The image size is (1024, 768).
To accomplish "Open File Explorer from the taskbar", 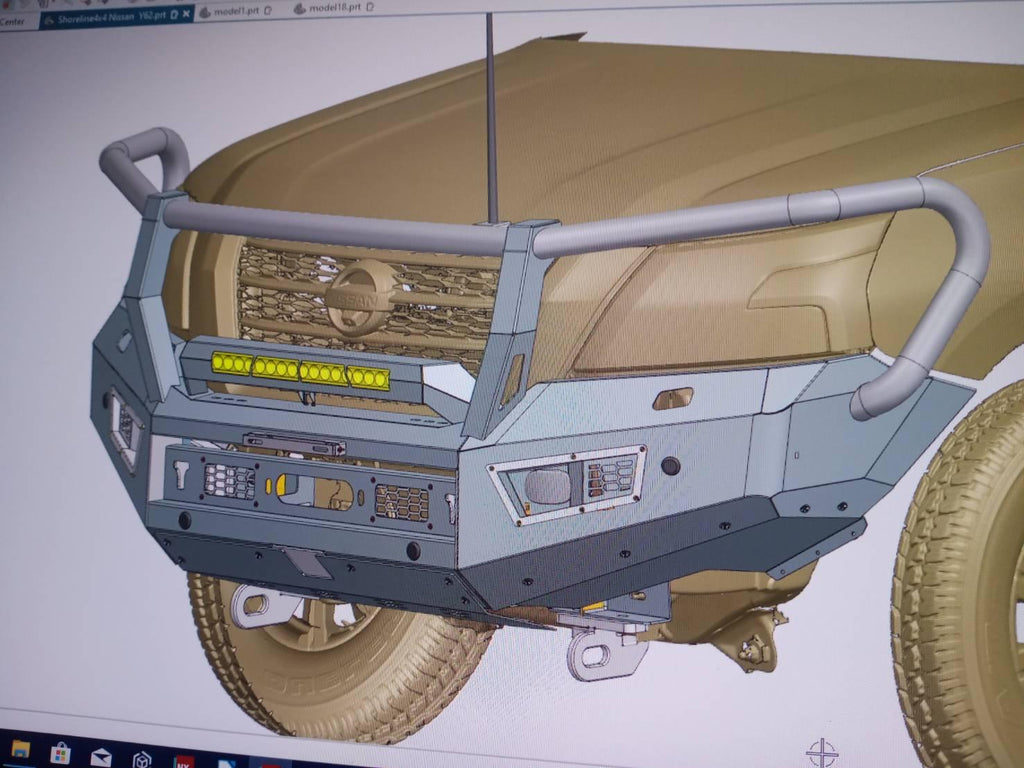I will tap(21, 748).
